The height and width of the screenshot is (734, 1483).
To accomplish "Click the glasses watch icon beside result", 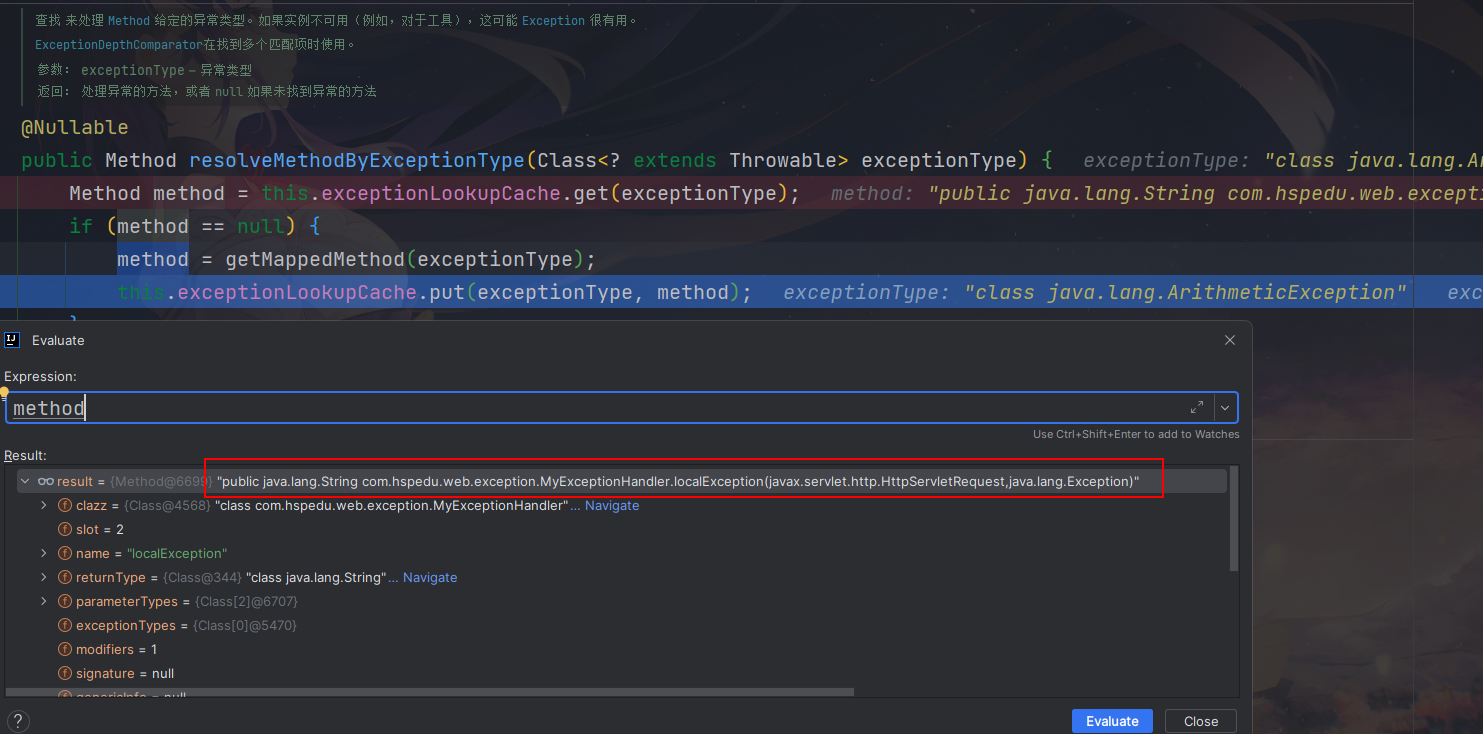I will coord(46,481).
